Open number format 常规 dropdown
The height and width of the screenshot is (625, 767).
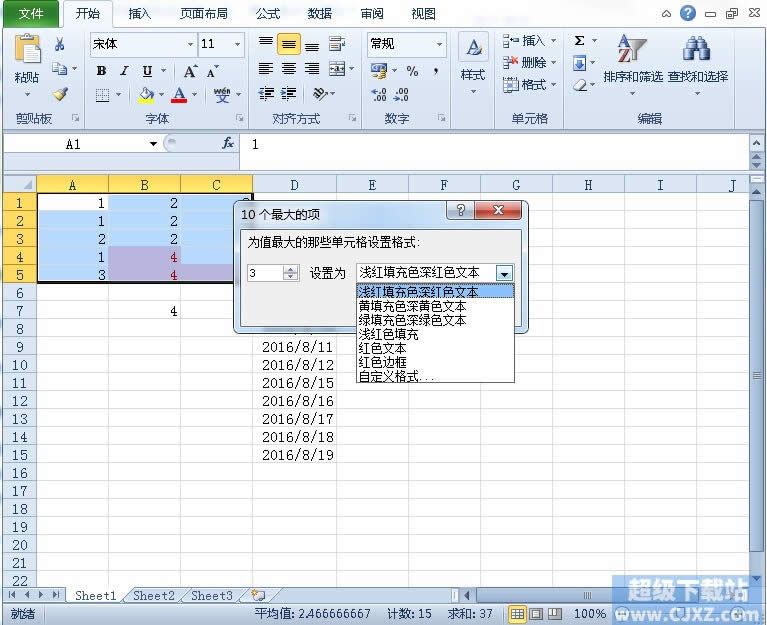[x=439, y=45]
